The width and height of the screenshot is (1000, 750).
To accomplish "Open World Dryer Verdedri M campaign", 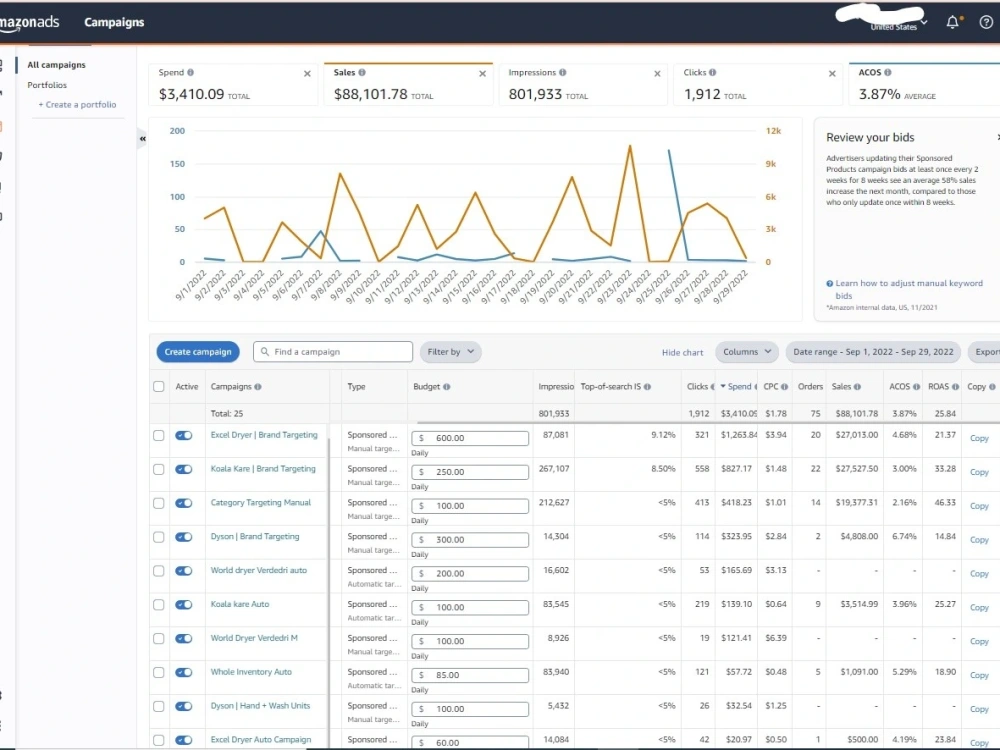I will click(x=254, y=638).
